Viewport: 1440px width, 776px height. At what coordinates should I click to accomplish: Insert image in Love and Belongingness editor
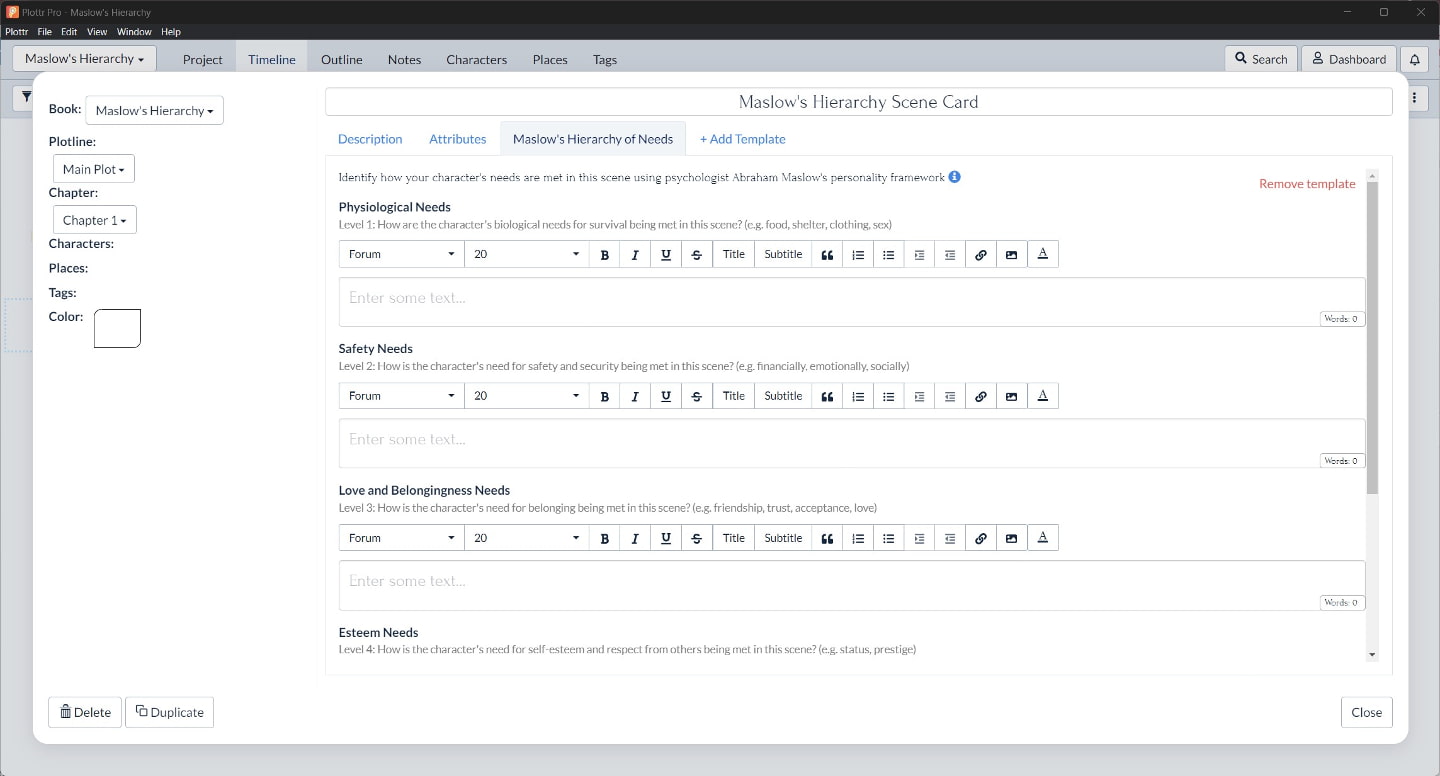1012,538
